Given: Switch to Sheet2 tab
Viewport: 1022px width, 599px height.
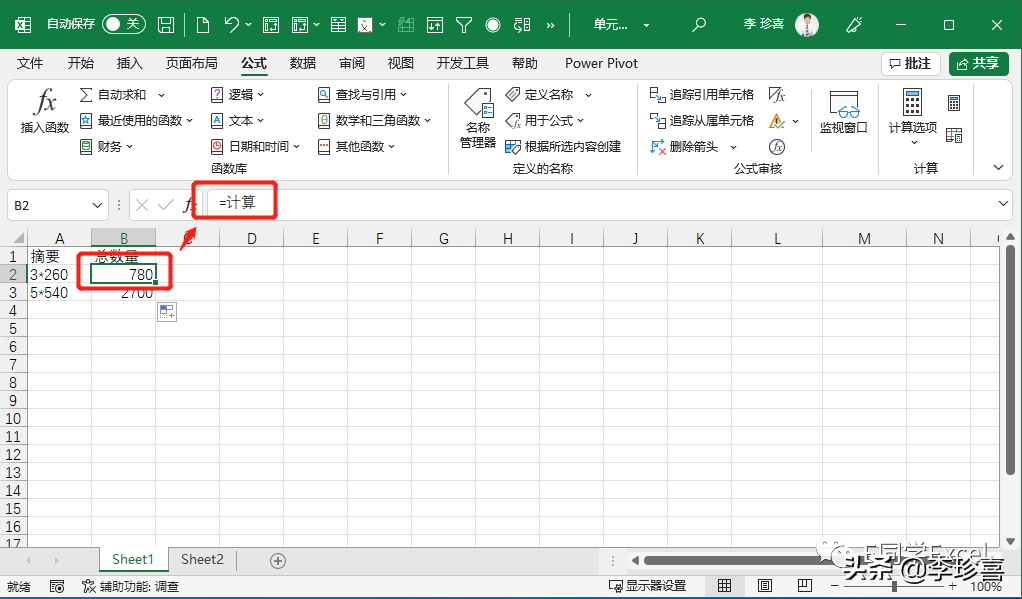Looking at the screenshot, I should coord(202,560).
